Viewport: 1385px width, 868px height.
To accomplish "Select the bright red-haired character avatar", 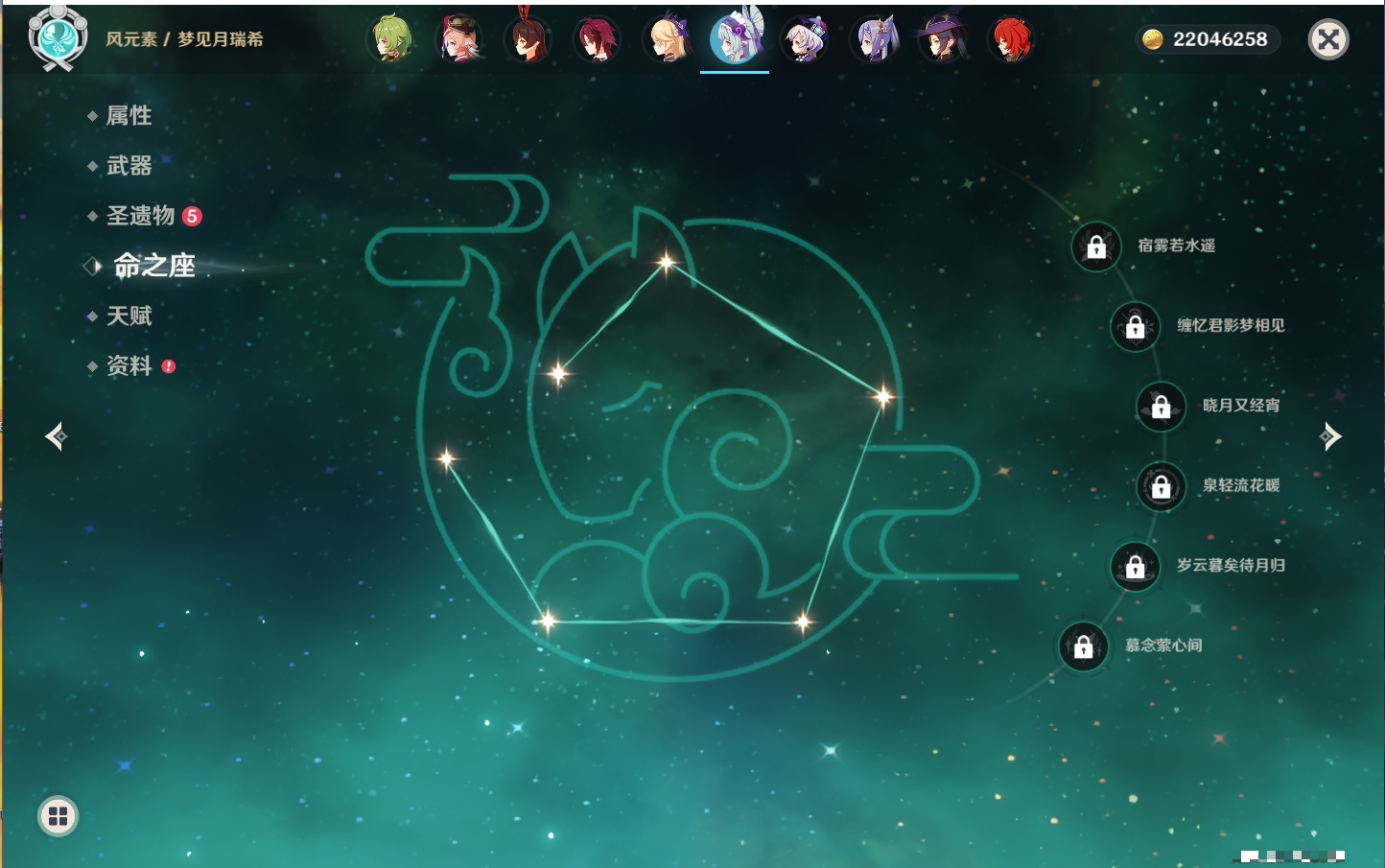I will point(1011,39).
